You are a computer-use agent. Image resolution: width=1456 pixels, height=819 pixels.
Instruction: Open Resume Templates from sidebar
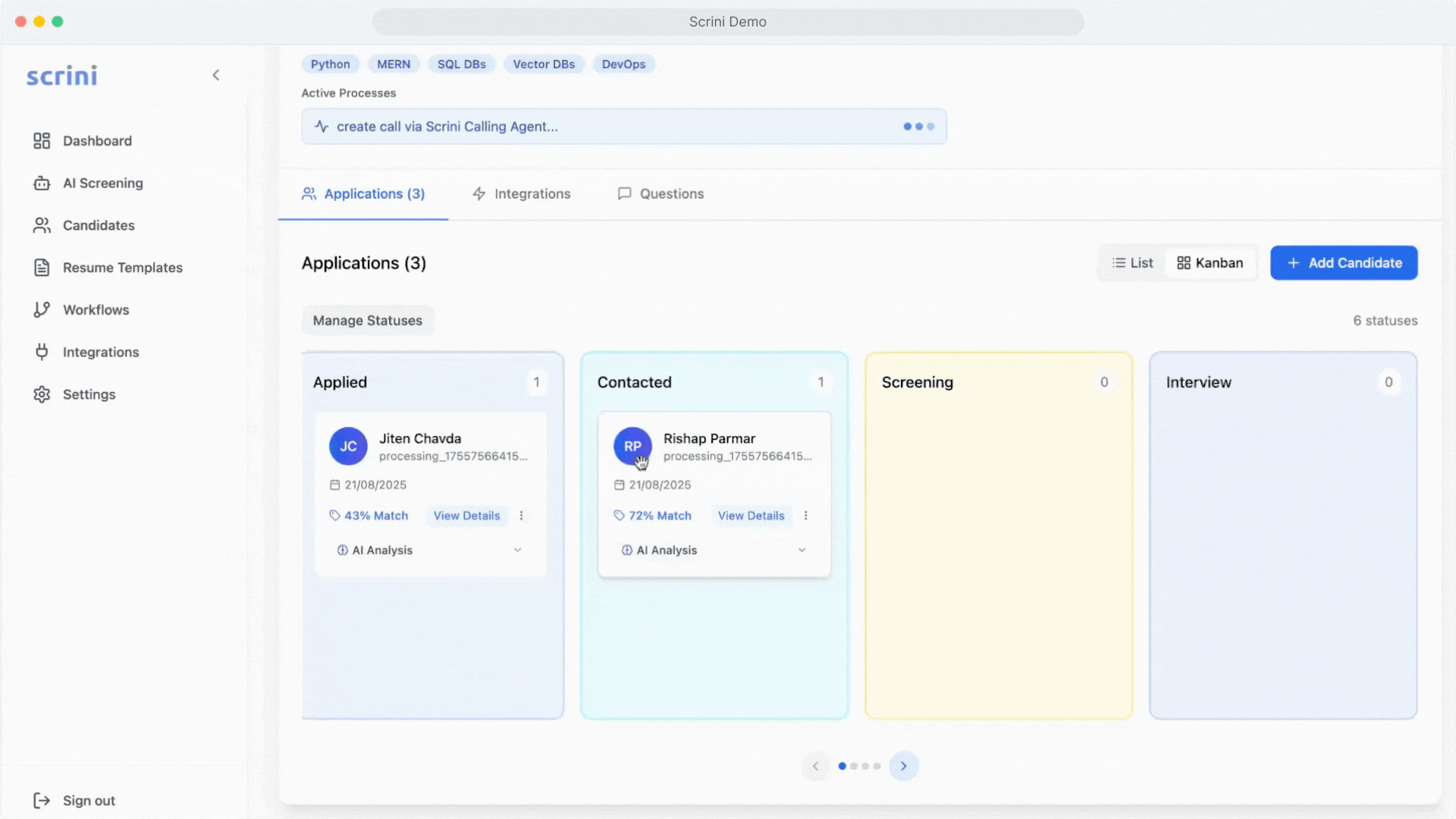tap(121, 267)
